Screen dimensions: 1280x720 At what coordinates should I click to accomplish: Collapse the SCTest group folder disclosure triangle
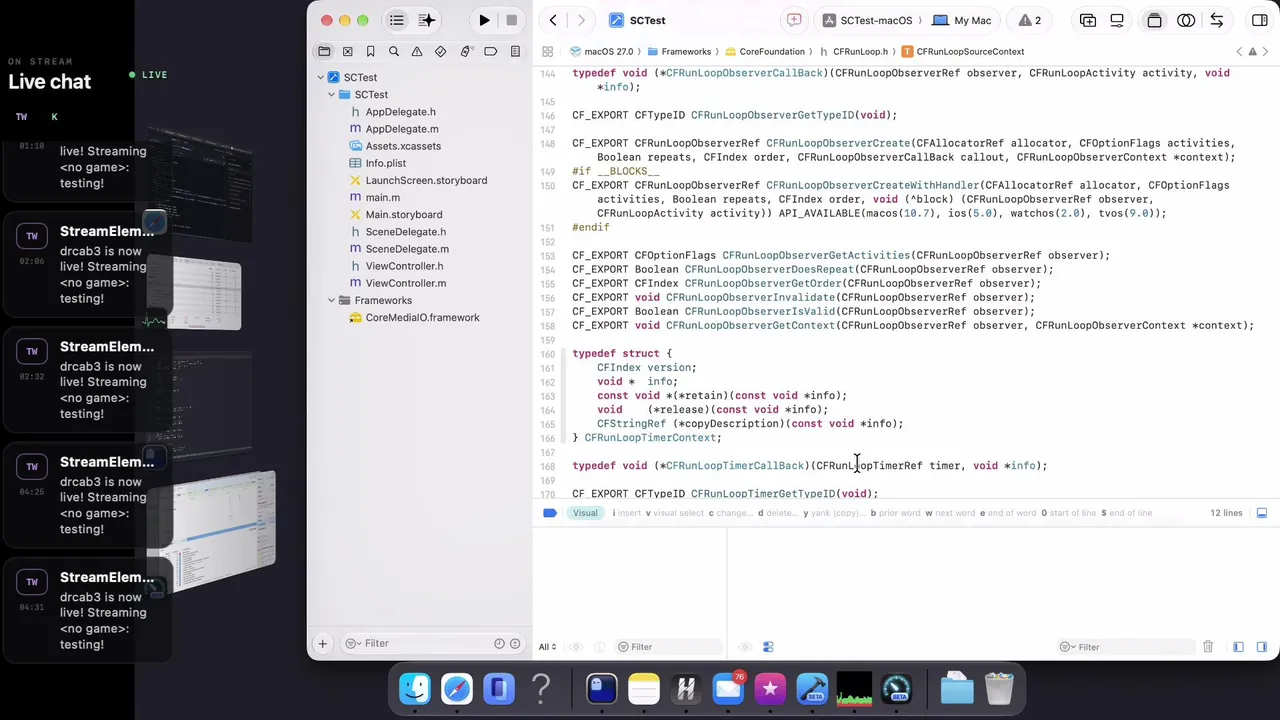[x=331, y=95]
